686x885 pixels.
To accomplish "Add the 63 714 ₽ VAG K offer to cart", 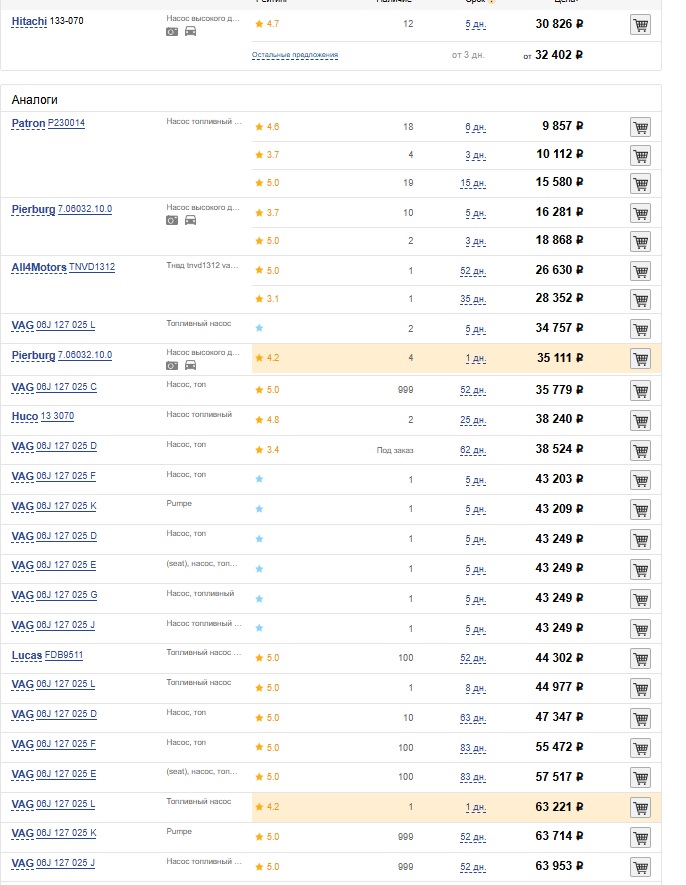I will [x=640, y=837].
